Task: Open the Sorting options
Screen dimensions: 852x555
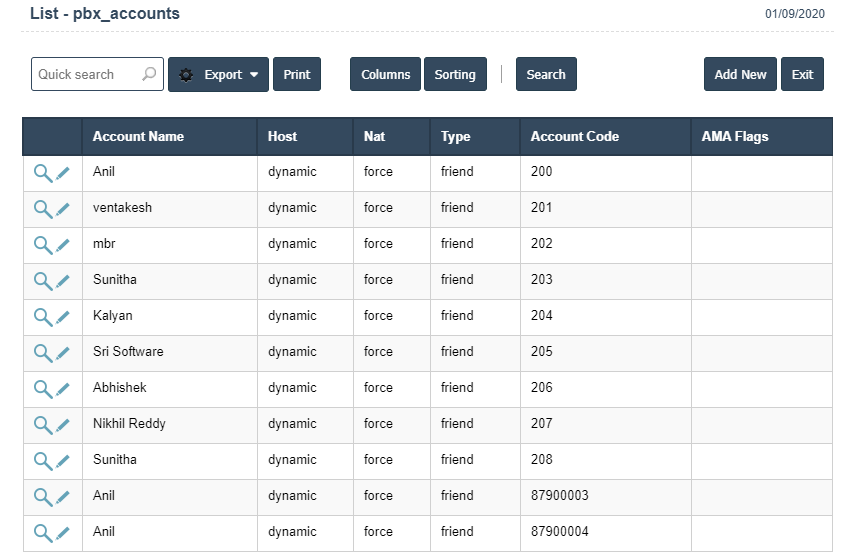Action: point(455,74)
